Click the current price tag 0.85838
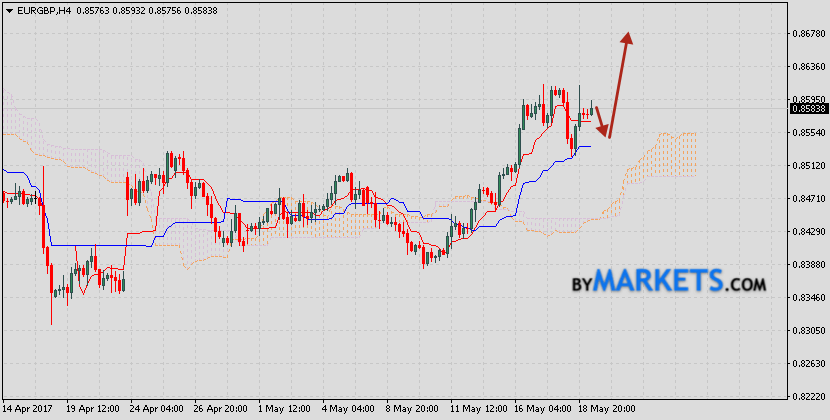The image size is (830, 420). tap(808, 109)
